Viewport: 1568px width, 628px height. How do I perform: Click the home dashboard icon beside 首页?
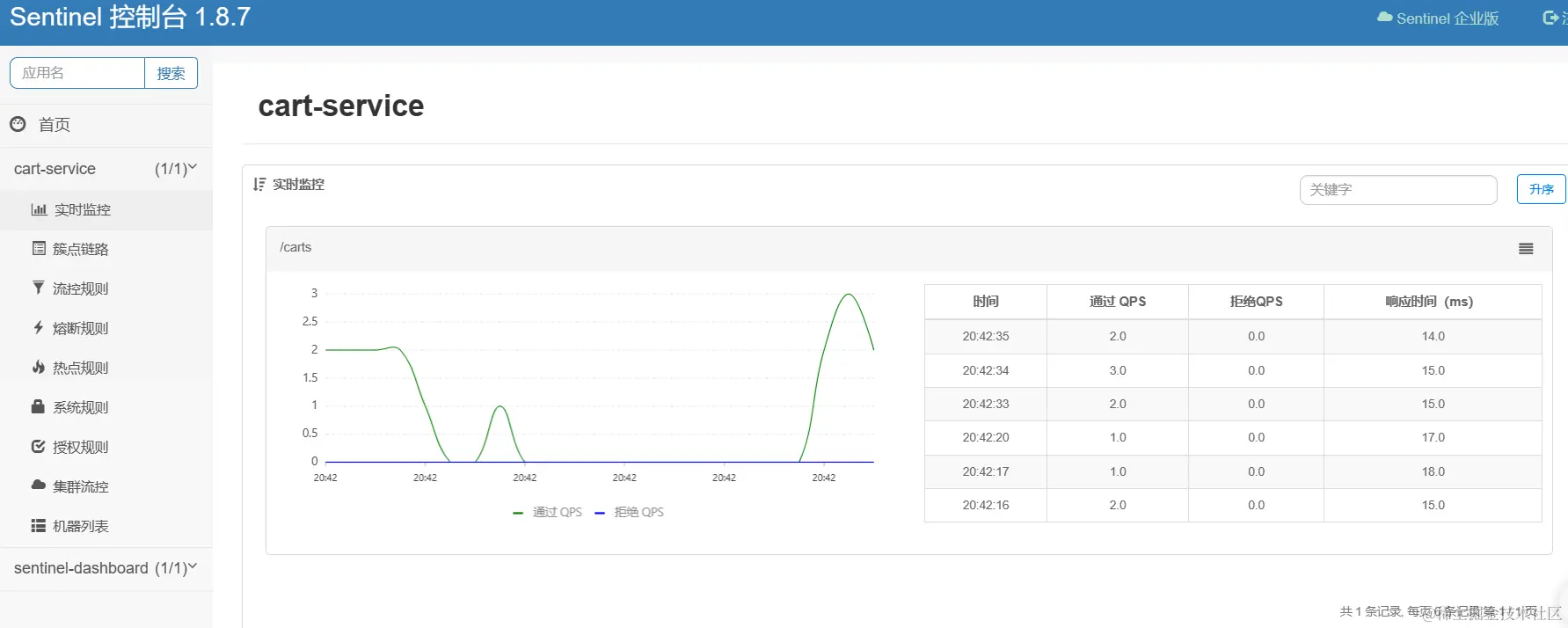click(x=18, y=124)
